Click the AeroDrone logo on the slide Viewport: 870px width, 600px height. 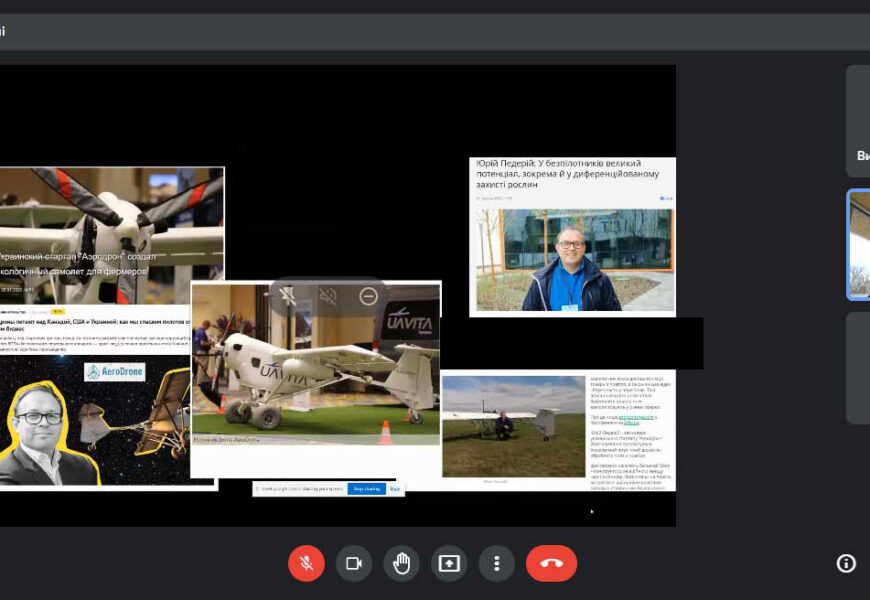pyautogui.click(x=115, y=372)
